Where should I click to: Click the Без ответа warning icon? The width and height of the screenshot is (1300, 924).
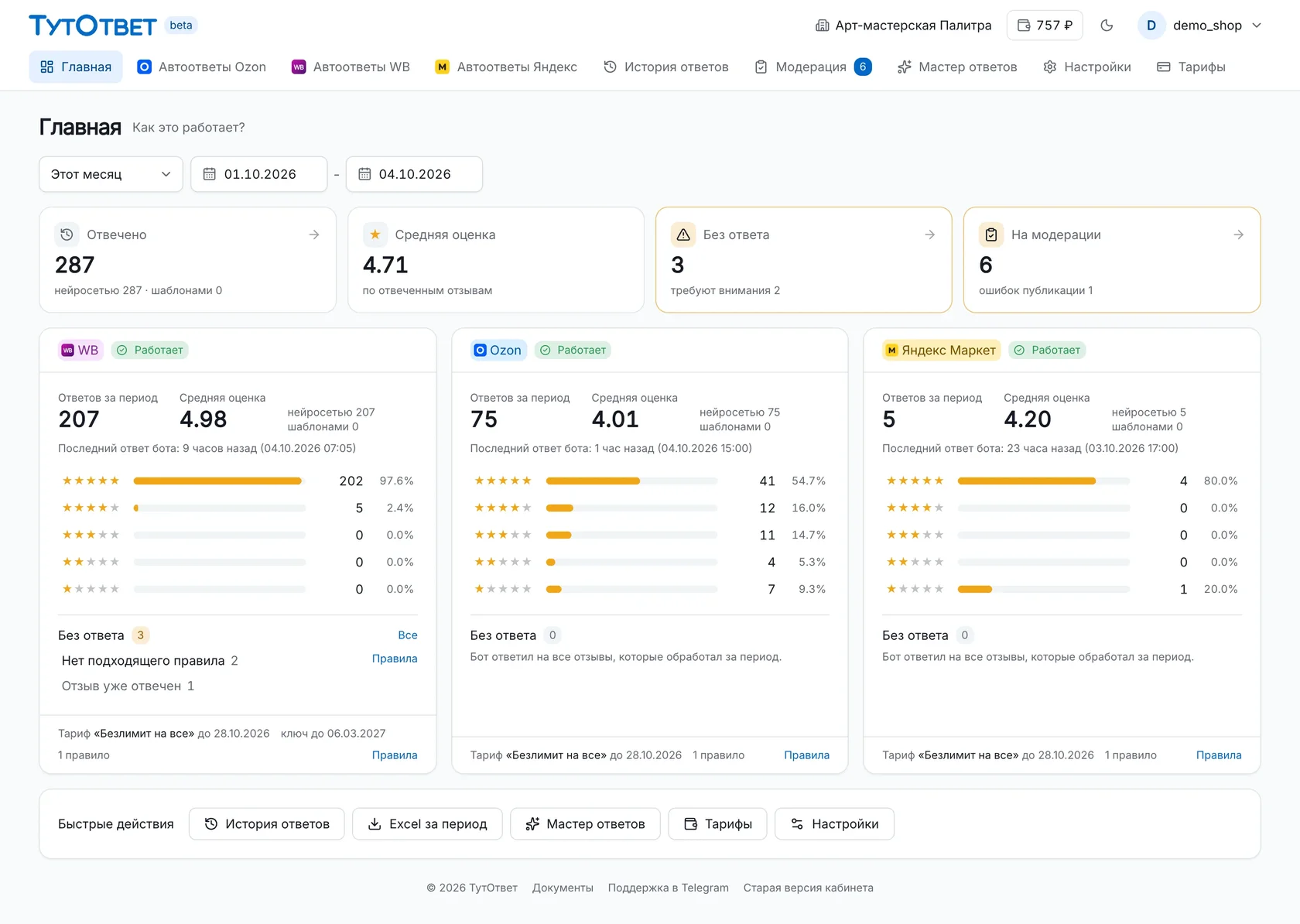click(683, 234)
